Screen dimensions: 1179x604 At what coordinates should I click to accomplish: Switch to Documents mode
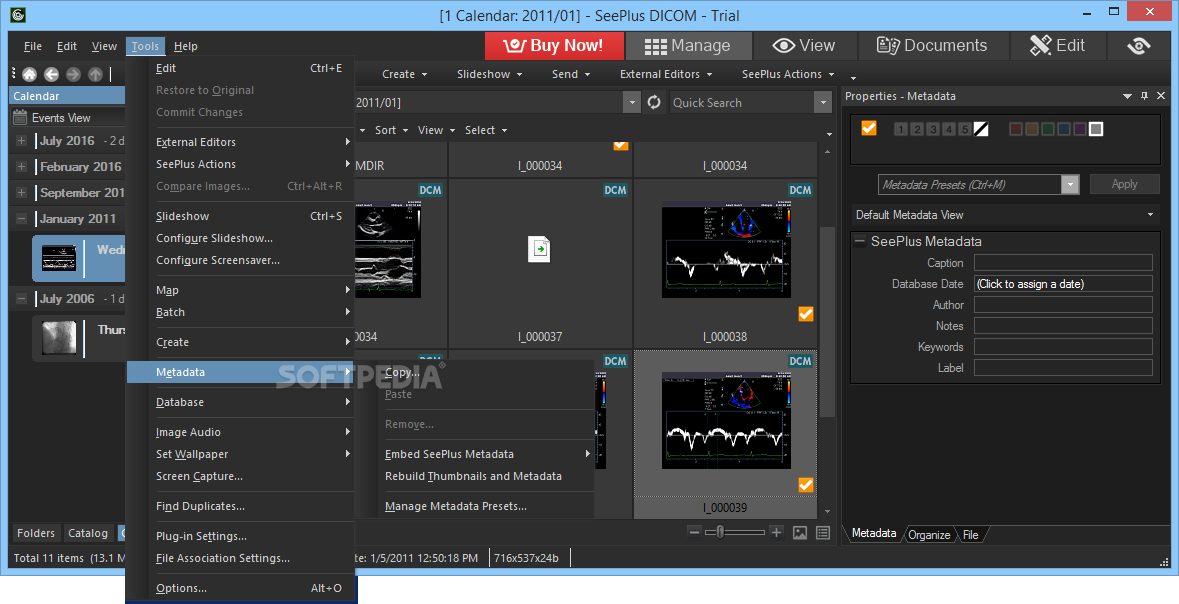(932, 46)
